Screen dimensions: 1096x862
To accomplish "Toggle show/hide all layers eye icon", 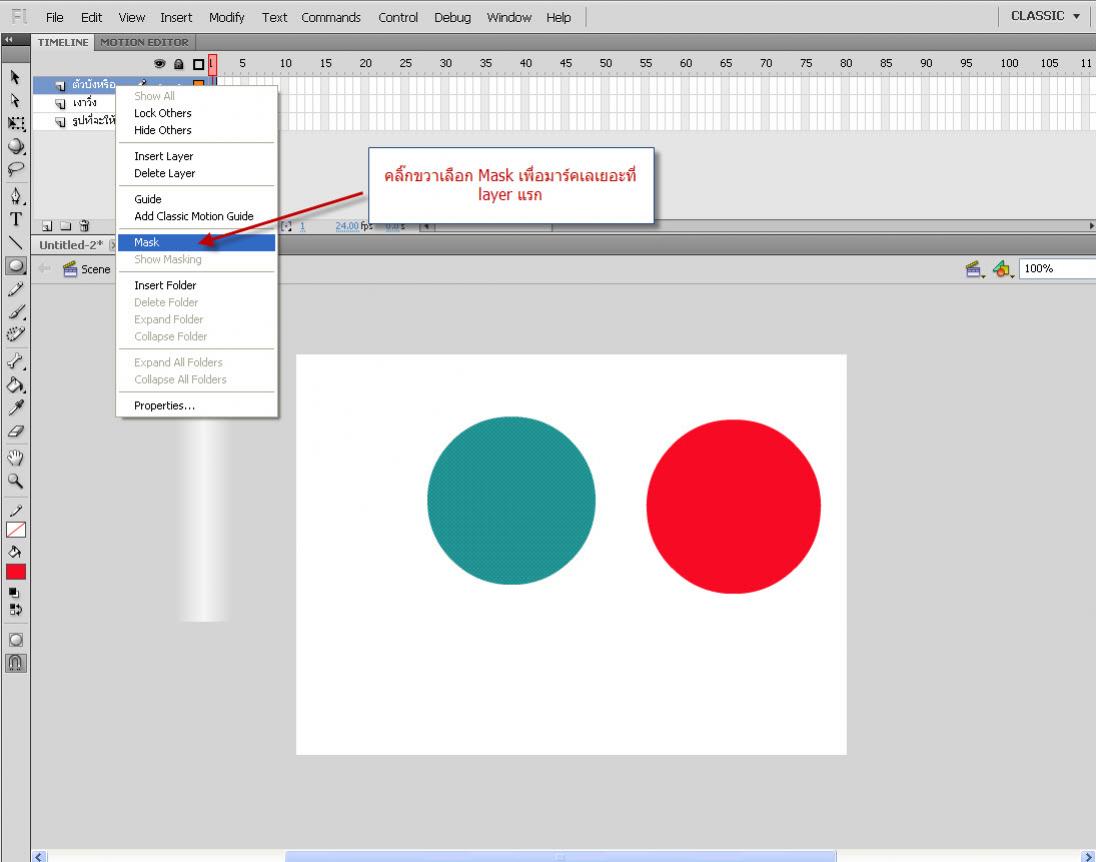I will [159, 64].
